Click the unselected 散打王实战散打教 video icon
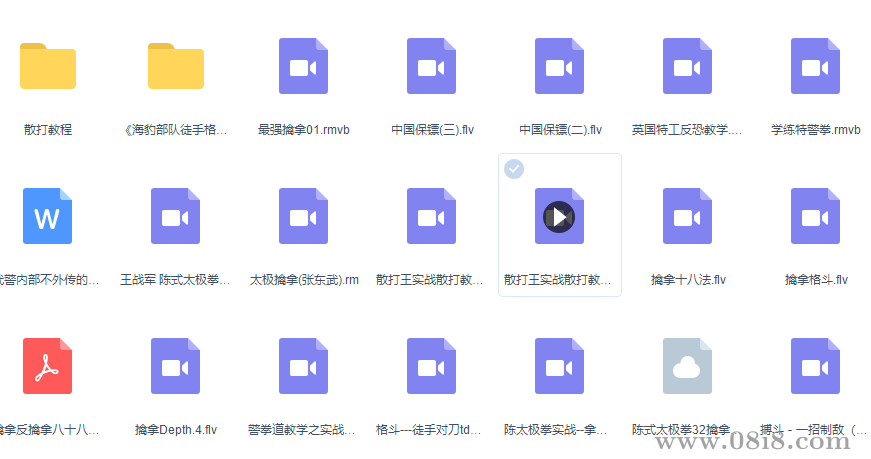This screenshot has width=871, height=459. pyautogui.click(x=432, y=216)
